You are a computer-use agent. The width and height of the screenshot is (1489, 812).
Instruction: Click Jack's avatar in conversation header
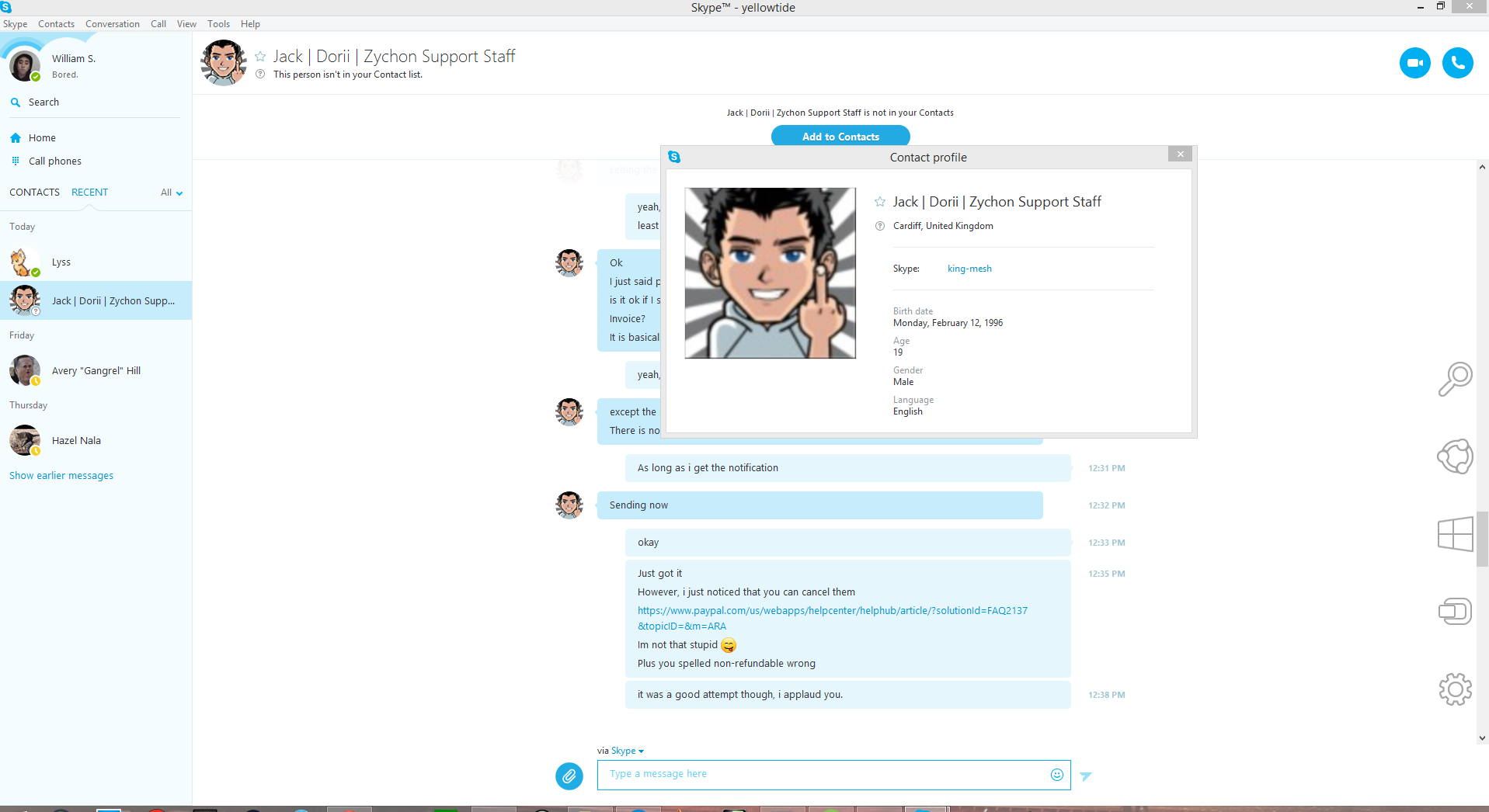[x=224, y=63]
